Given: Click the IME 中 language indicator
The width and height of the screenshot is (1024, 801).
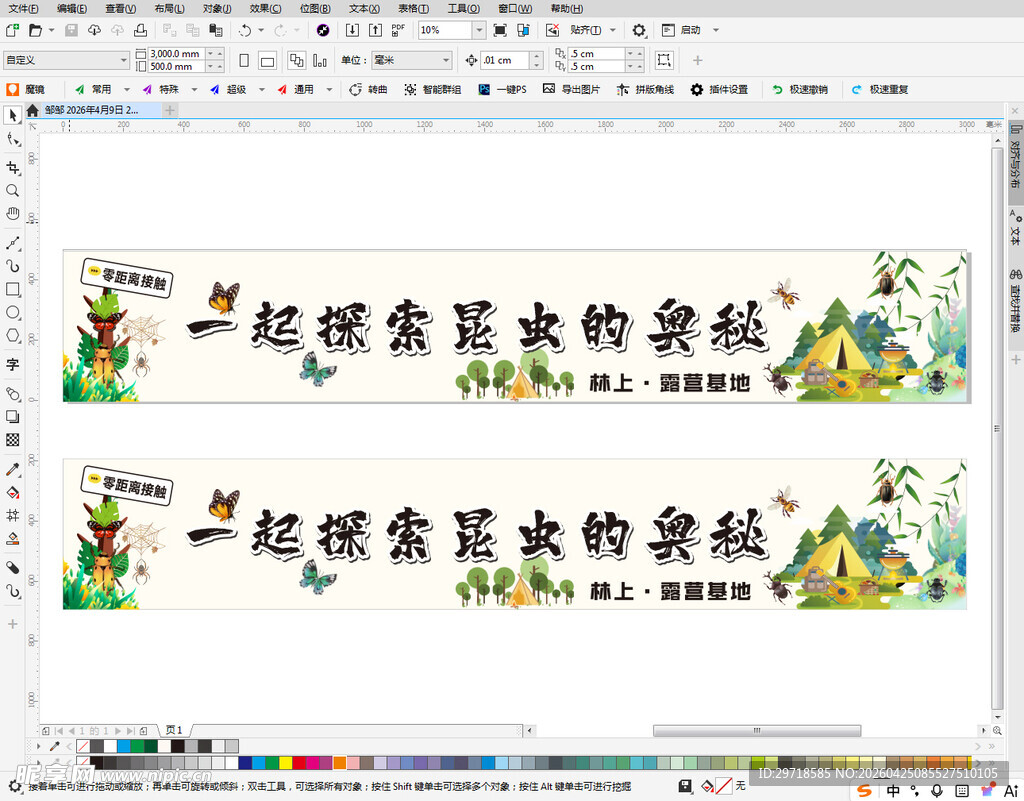Looking at the screenshot, I should (893, 791).
